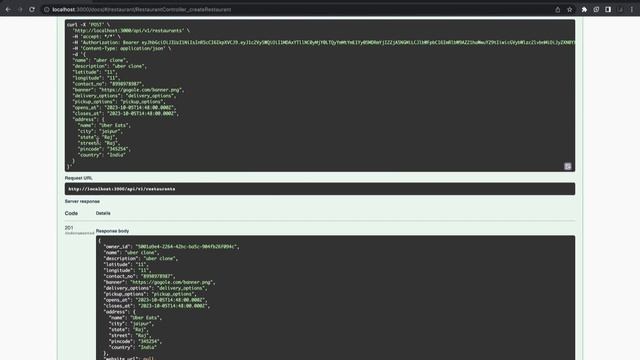Click the curl -X 'POST' line
This screenshot has width=640, height=360.
88,24
